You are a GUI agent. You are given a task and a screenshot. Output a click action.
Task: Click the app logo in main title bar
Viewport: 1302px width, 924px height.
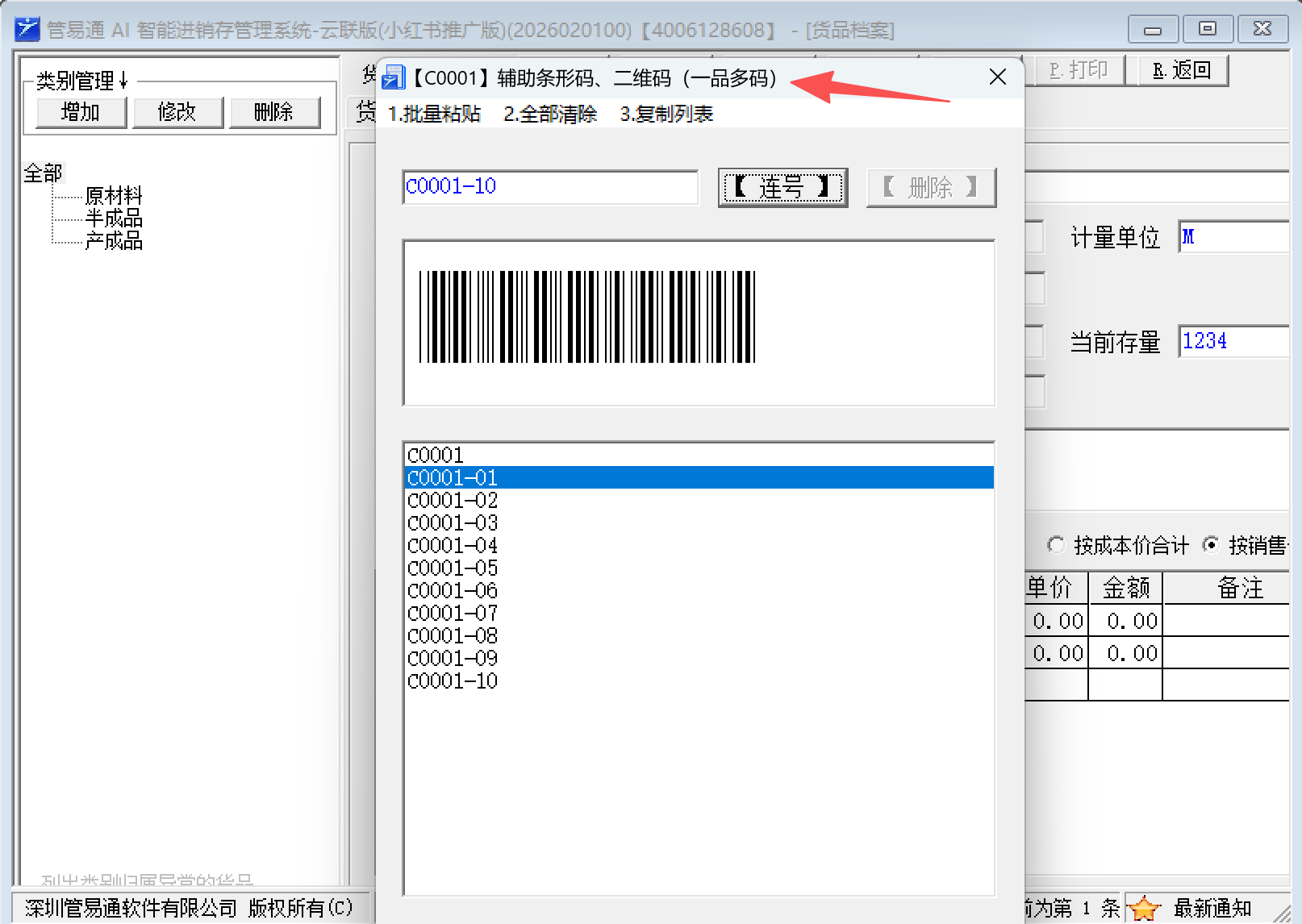point(27,30)
